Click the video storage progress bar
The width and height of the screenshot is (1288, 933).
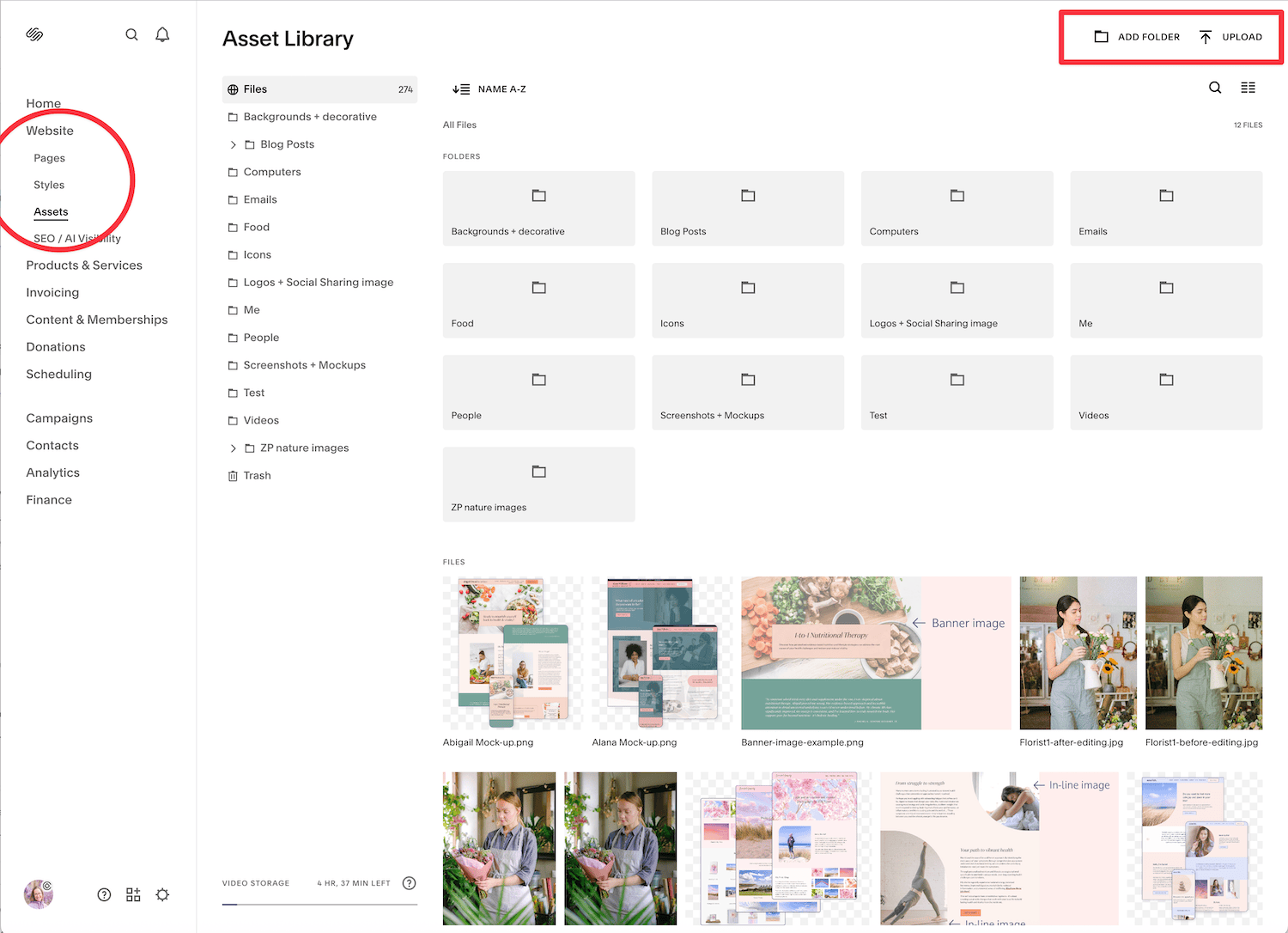point(319,902)
